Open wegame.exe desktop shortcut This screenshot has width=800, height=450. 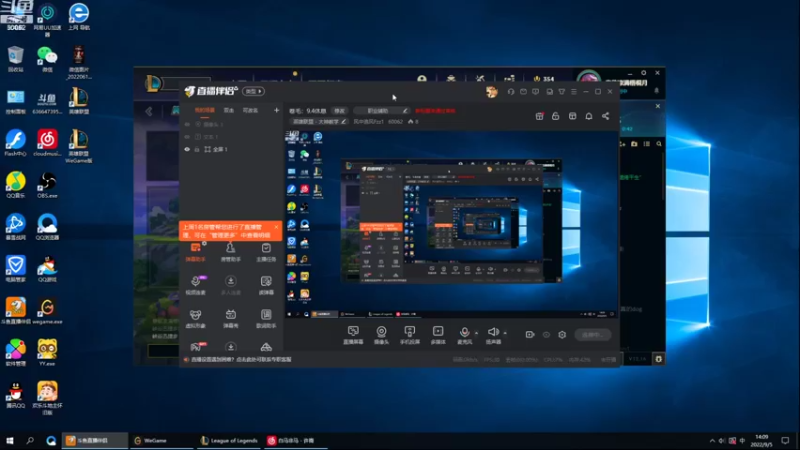tap(47, 312)
